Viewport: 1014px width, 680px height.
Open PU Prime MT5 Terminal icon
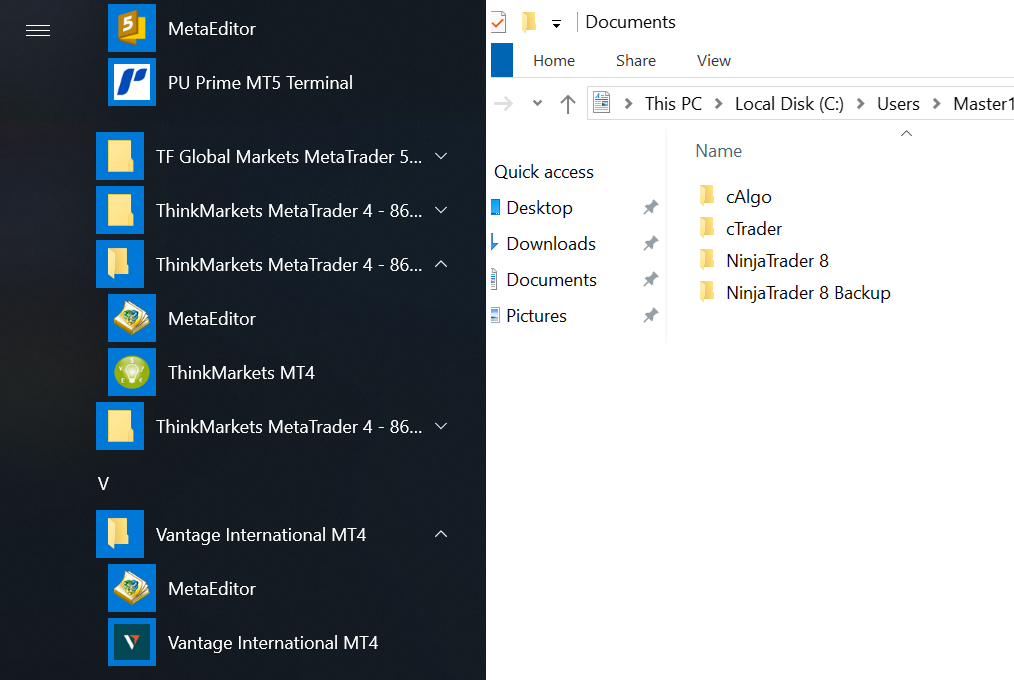click(132, 82)
